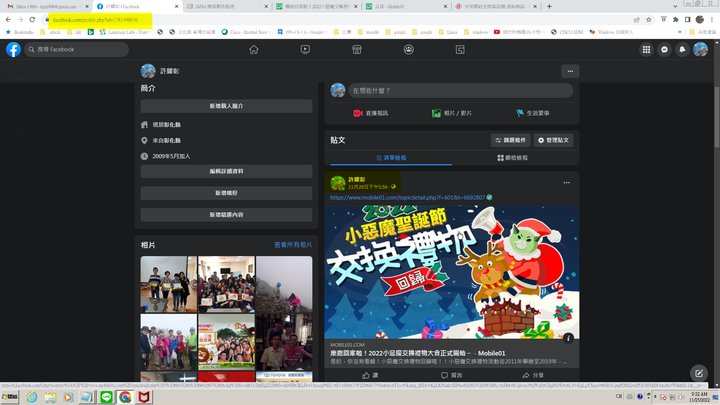Click the share button under the post
Viewport: 720px width, 405px height.
coord(533,375)
